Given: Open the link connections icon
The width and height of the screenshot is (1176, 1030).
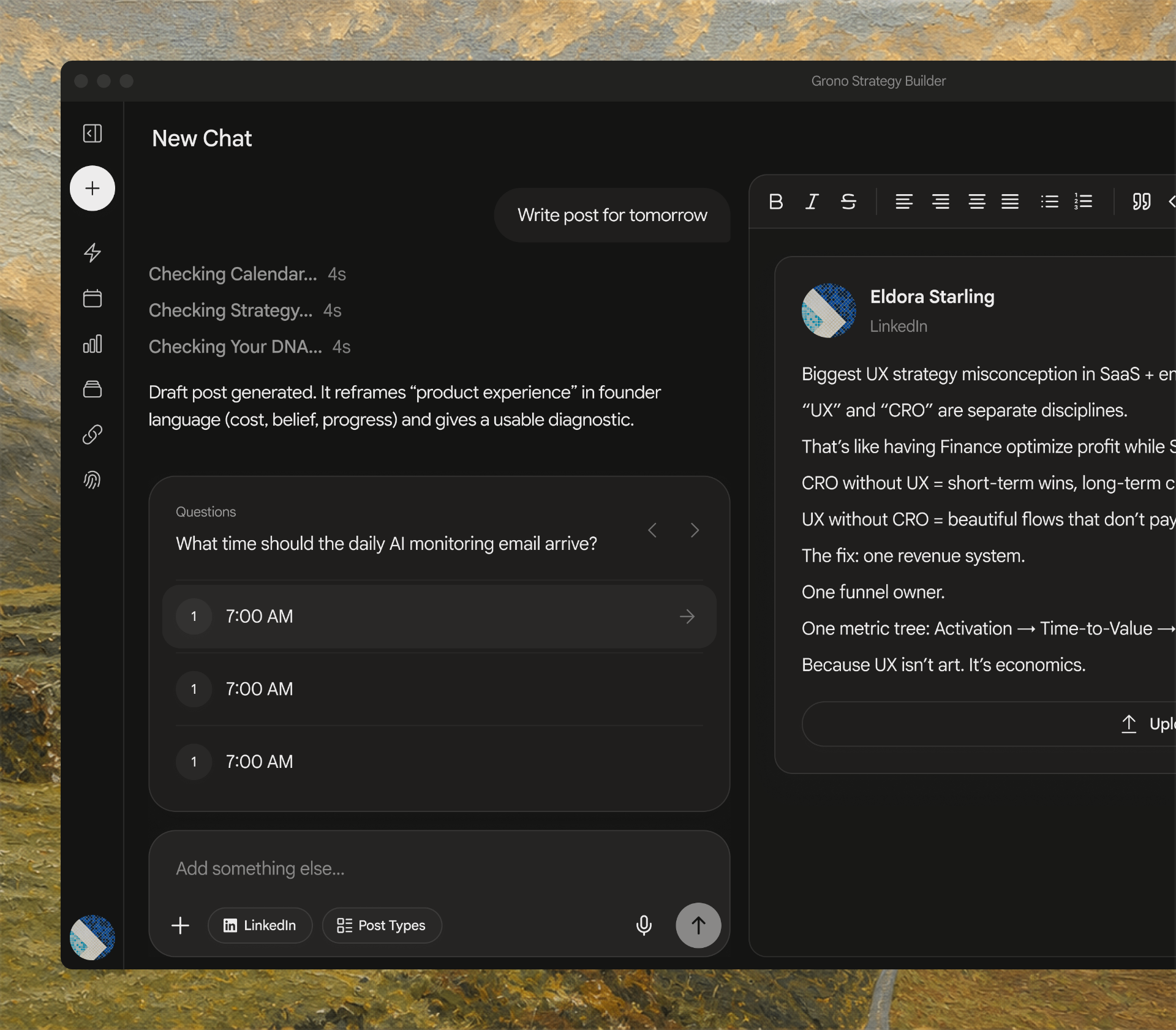Looking at the screenshot, I should (x=92, y=435).
